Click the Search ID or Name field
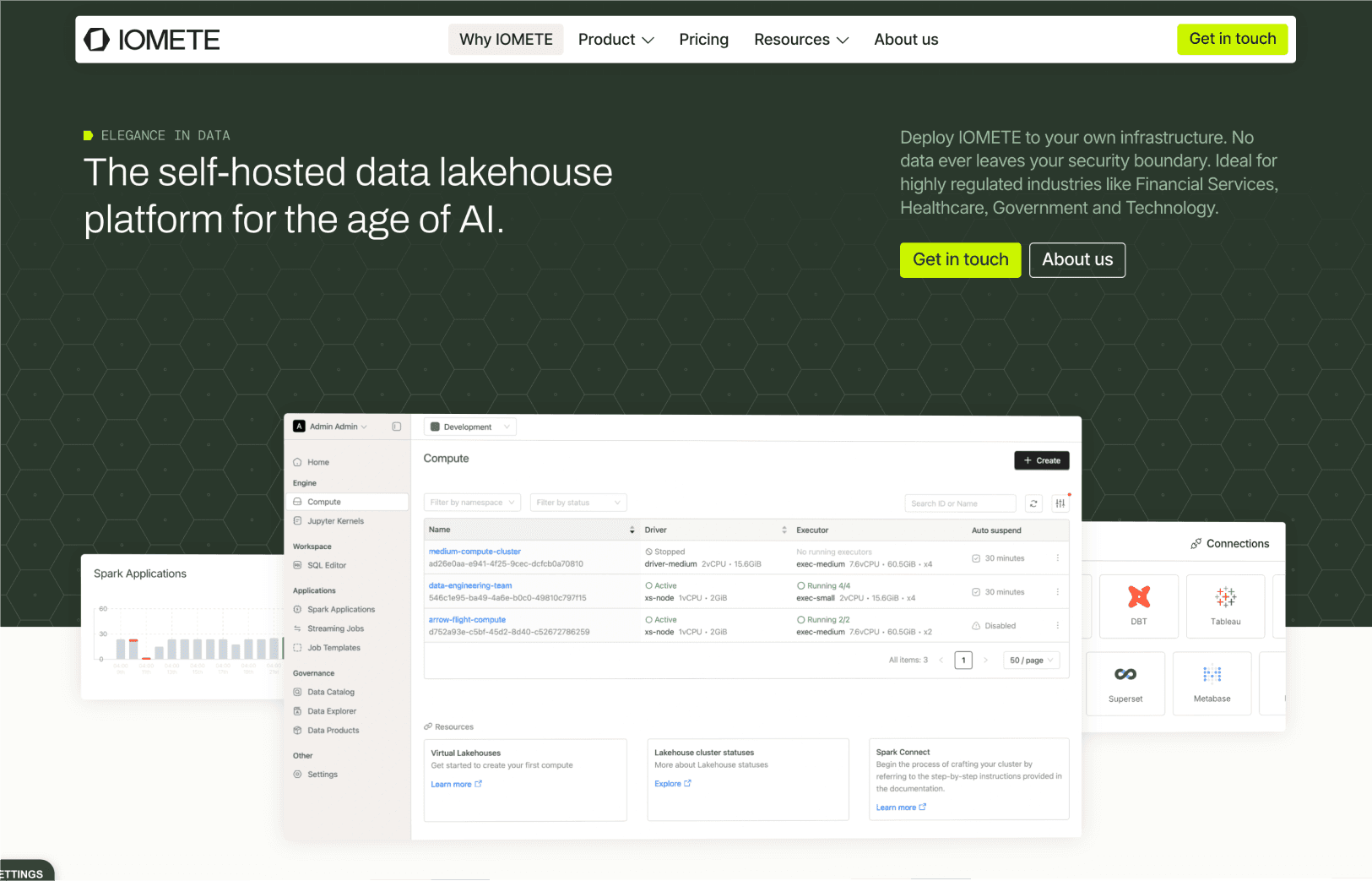Screen dimensions: 1372x881 (x=960, y=503)
